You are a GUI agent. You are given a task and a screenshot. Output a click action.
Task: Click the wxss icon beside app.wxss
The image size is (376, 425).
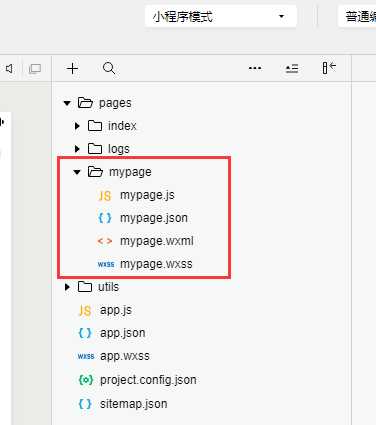[x=86, y=356]
